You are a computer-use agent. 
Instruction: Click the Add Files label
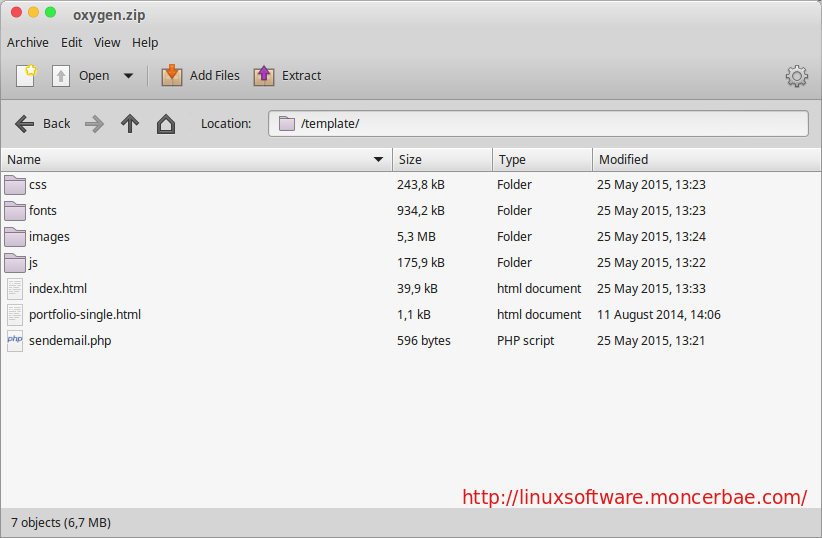click(214, 76)
